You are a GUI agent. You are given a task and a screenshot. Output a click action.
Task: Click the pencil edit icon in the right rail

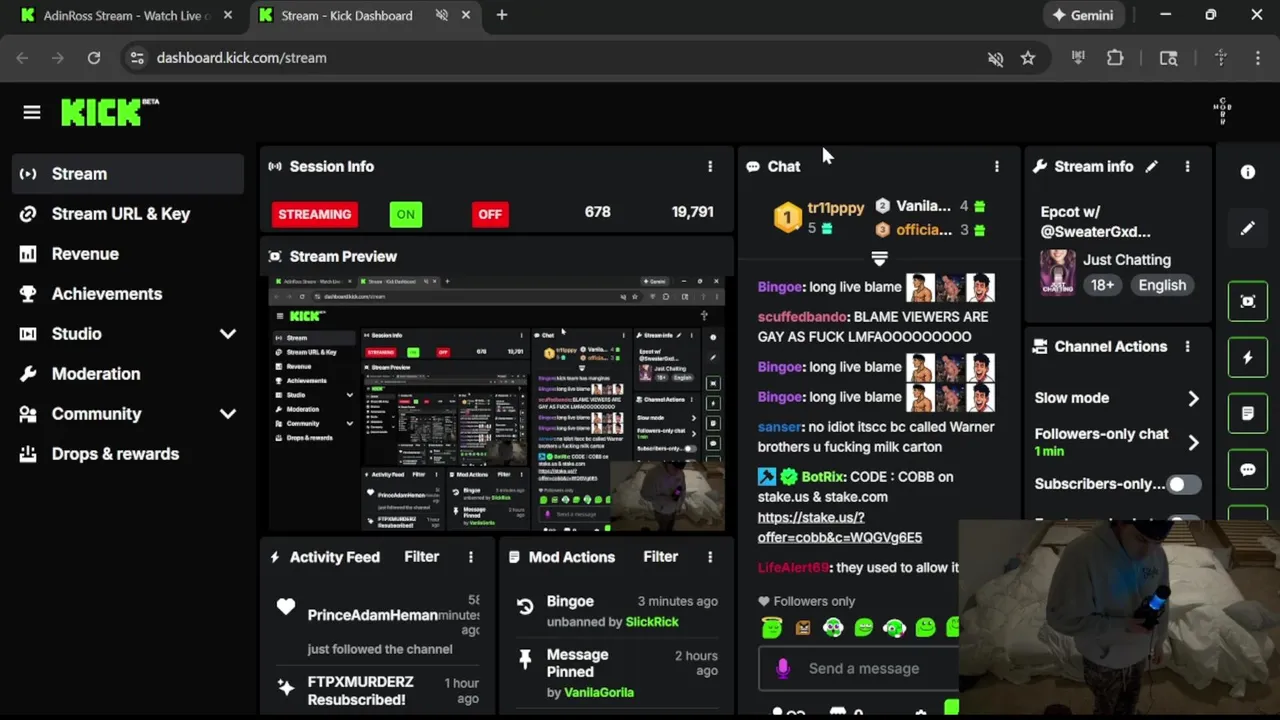tap(1248, 228)
